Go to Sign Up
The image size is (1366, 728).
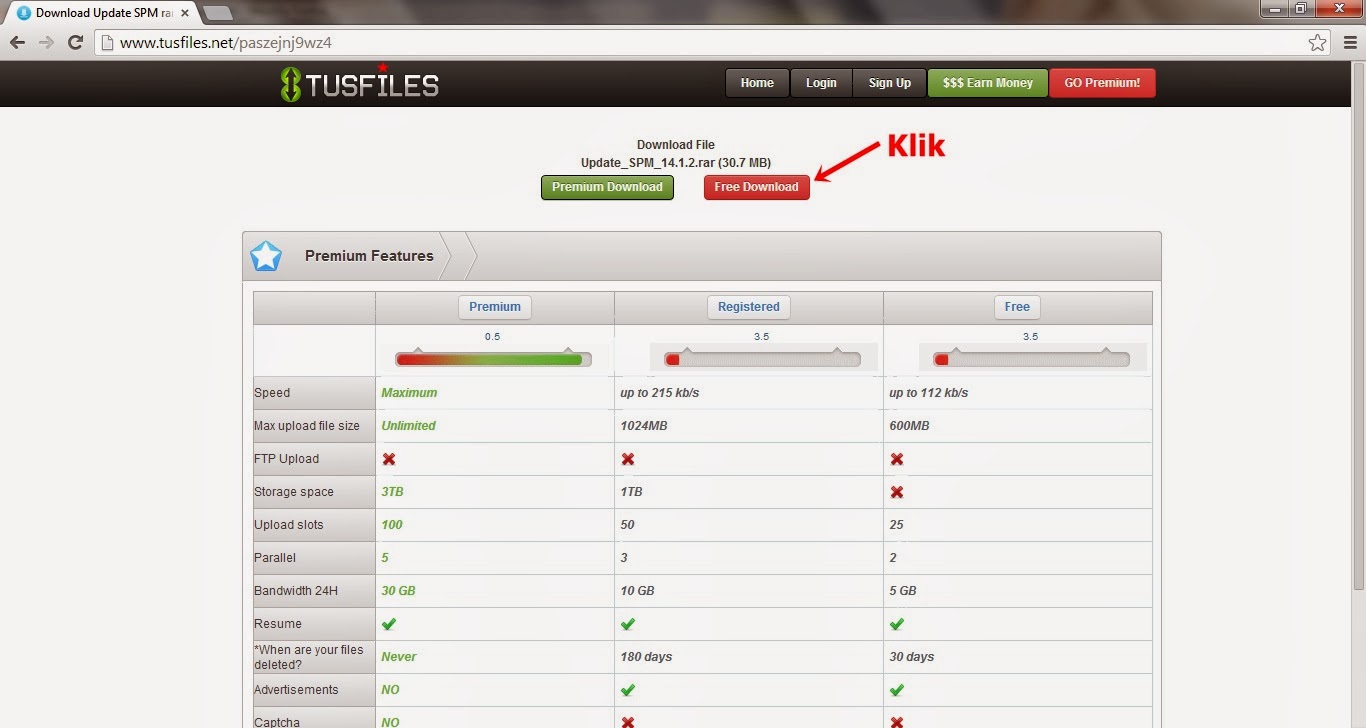point(889,83)
